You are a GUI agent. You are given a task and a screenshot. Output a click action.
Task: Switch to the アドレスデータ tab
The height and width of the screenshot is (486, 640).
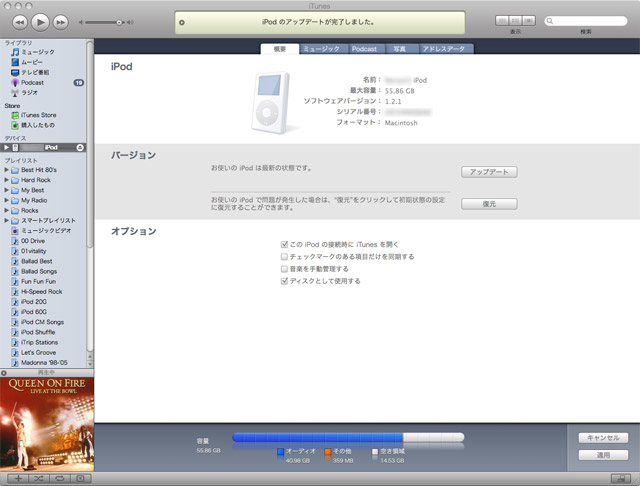tap(444, 49)
